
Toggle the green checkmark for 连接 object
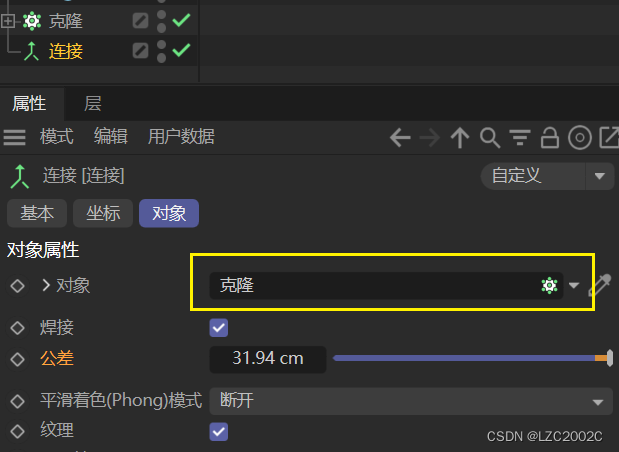click(182, 50)
